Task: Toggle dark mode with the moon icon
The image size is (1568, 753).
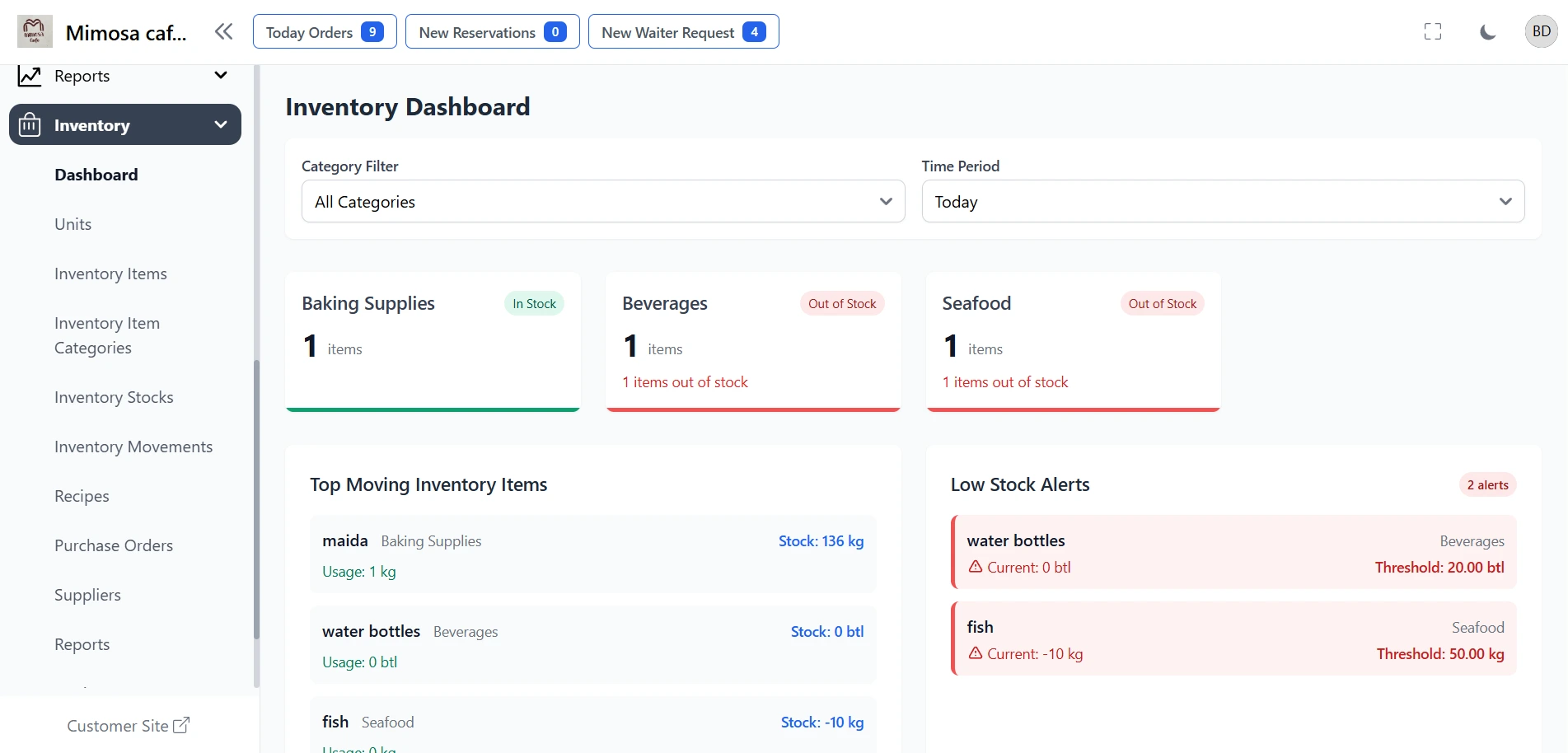Action: (x=1487, y=31)
